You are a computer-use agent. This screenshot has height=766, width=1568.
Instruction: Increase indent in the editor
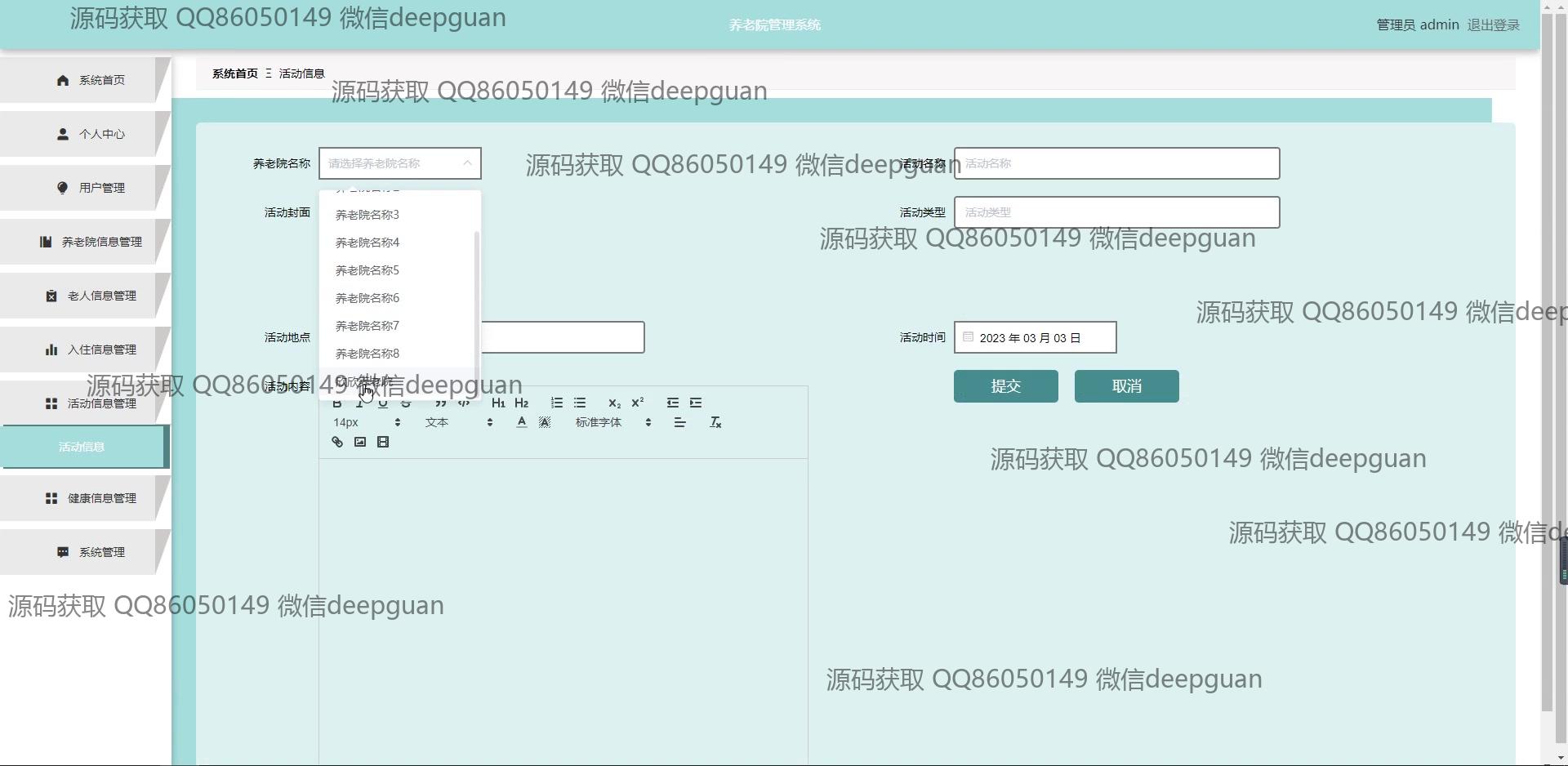[696, 403]
